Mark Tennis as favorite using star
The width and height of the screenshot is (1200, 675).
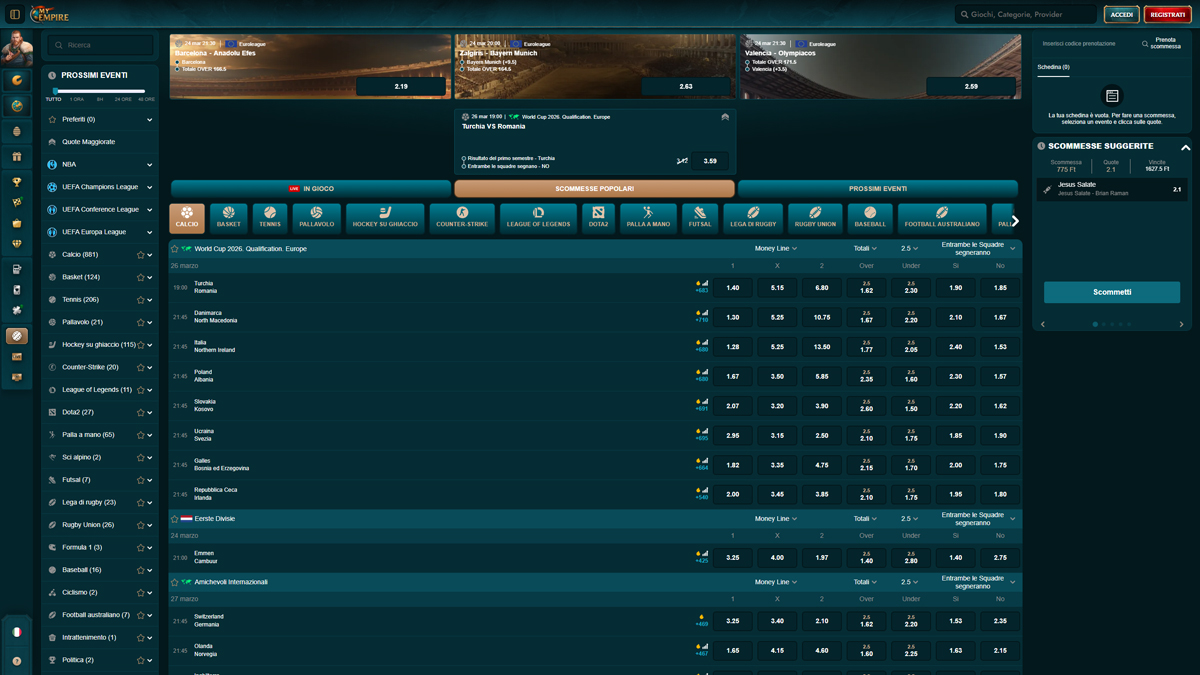[140, 300]
